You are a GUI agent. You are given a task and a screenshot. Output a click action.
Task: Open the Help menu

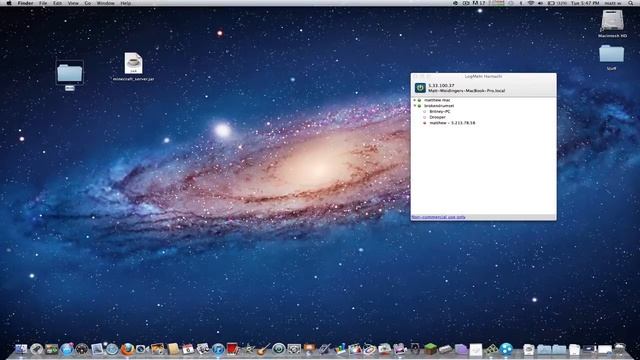(x=126, y=3)
